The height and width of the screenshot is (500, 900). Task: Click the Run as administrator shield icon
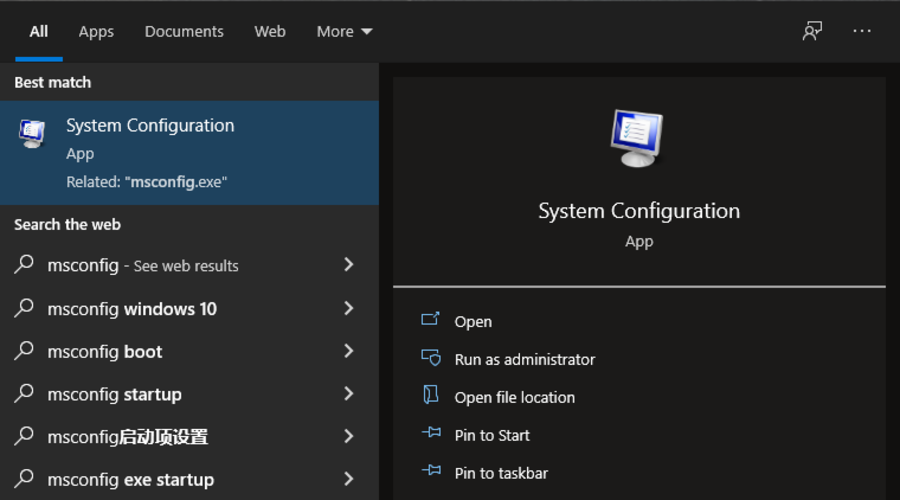point(430,358)
